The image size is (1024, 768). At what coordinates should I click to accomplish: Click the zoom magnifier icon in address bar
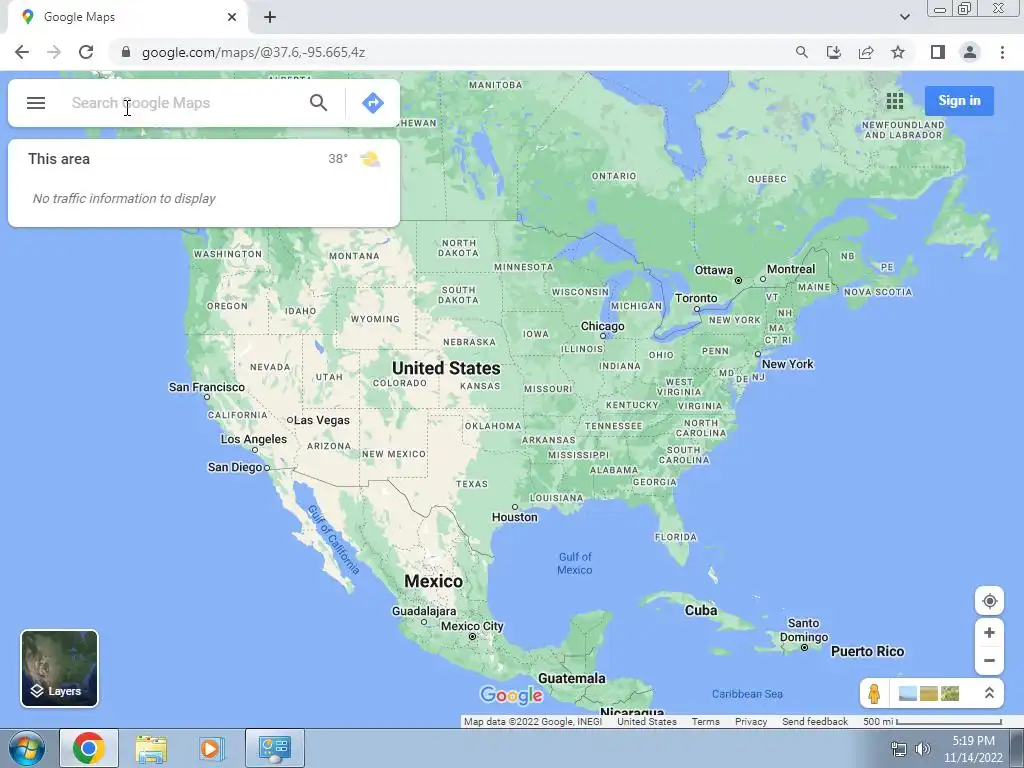tap(801, 52)
